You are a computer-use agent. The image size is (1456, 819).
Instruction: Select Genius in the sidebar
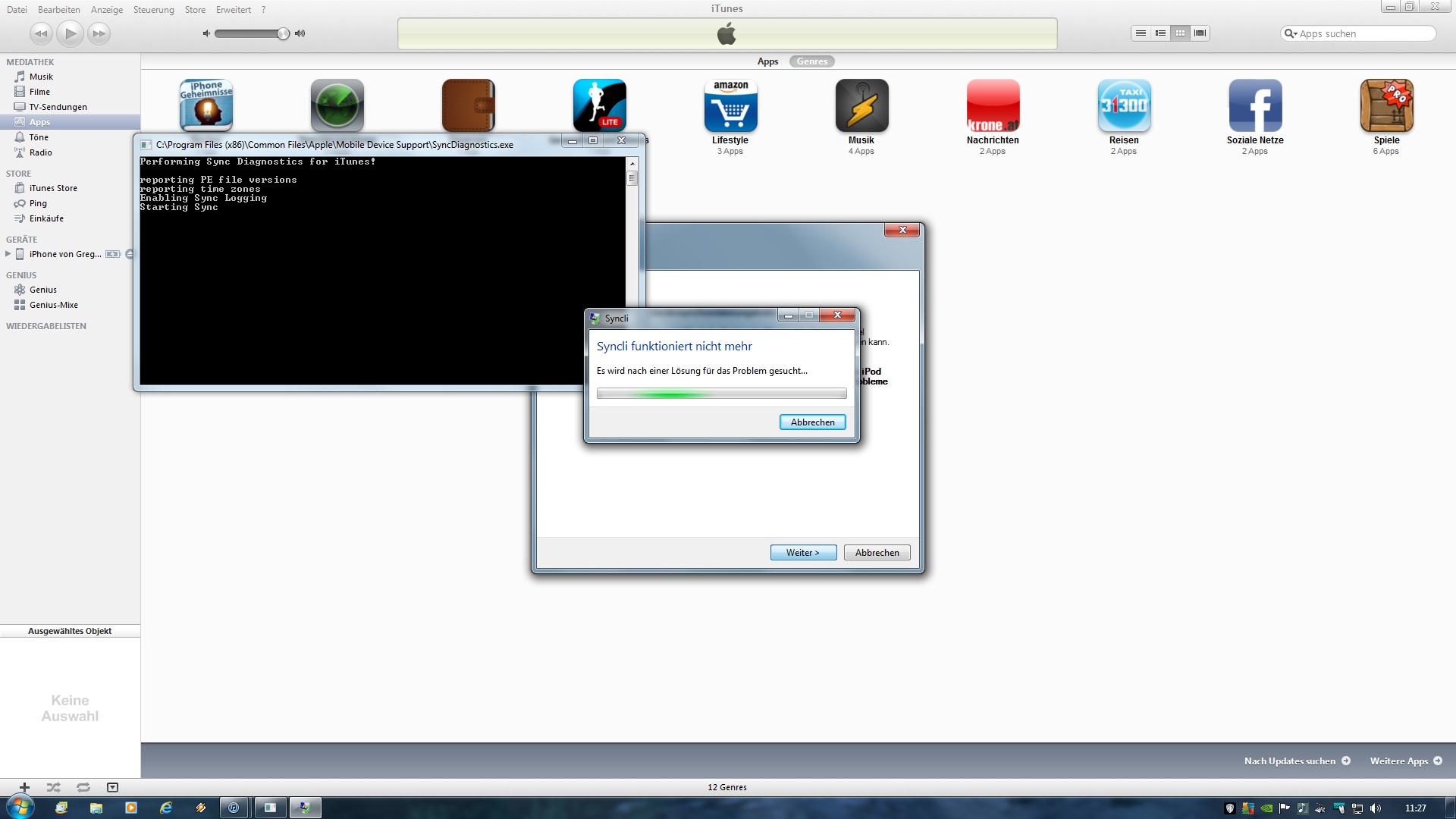pyautogui.click(x=70, y=290)
